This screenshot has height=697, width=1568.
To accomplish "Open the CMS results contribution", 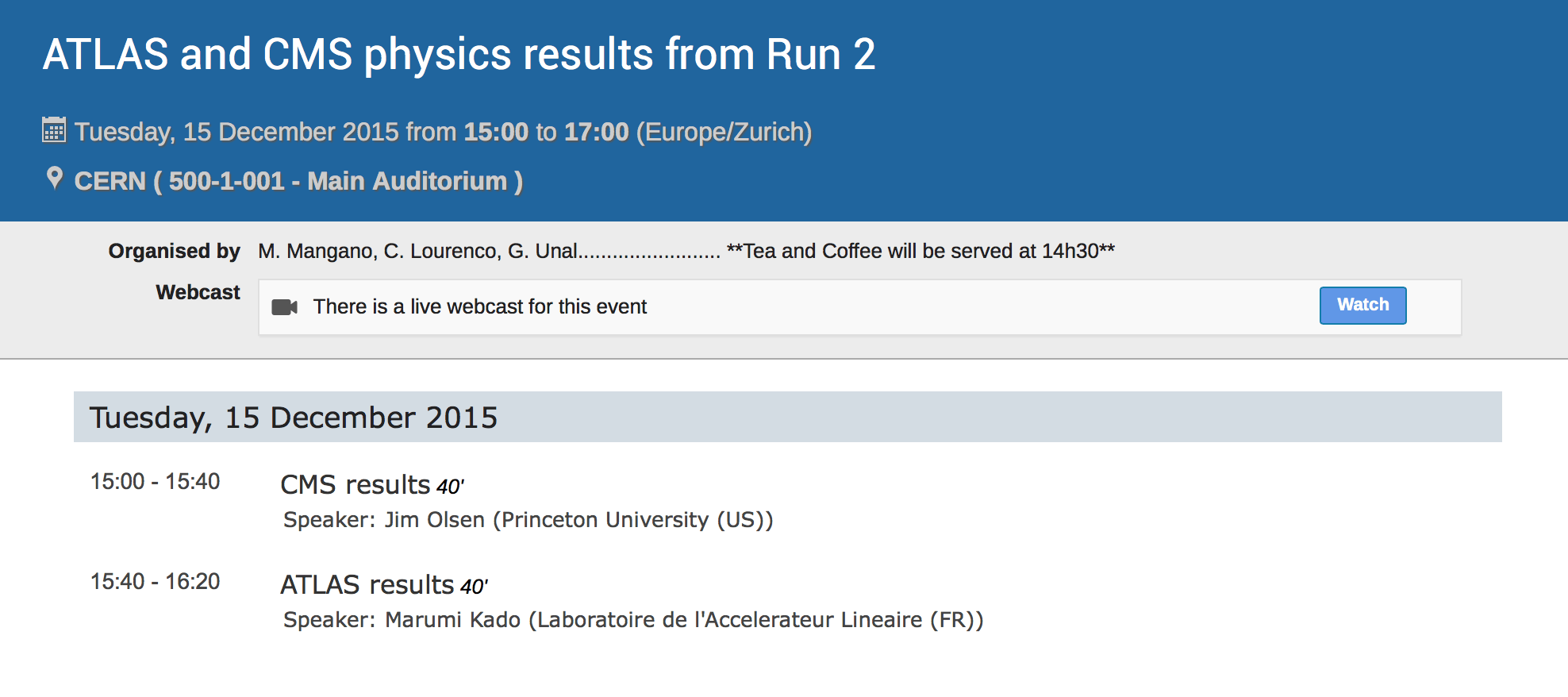I will (355, 484).
